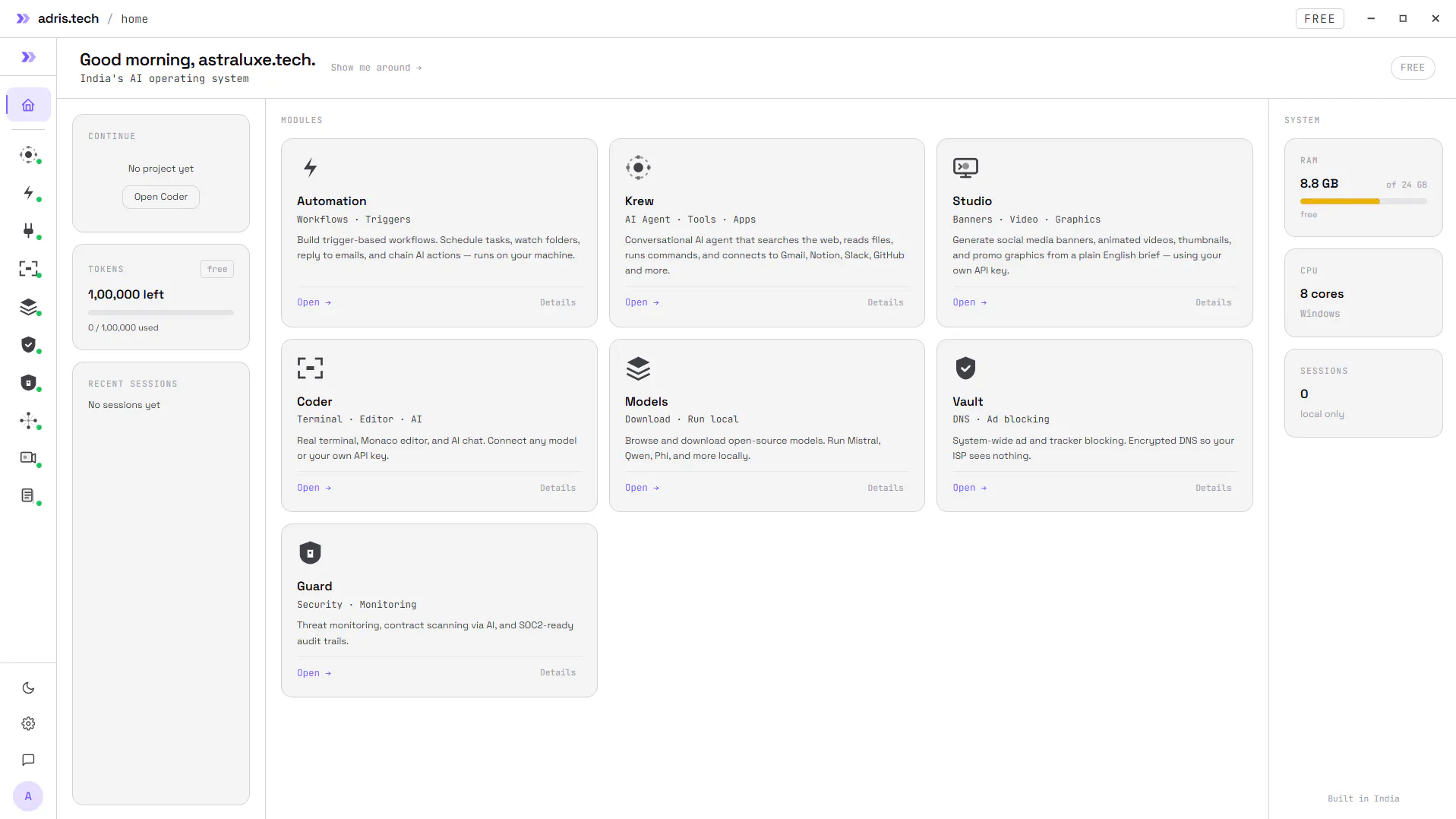This screenshot has height=819, width=1456.
Task: Click the 8.8 GB RAM value
Action: click(1319, 183)
